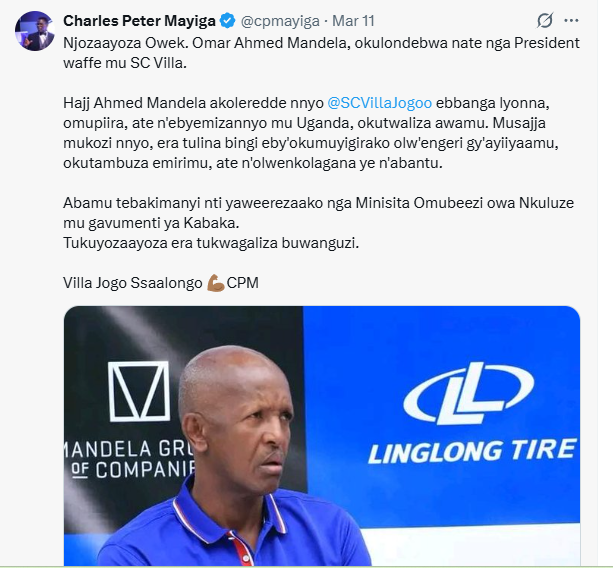The width and height of the screenshot is (613, 568).
Task: Open the @cpmayiga handle link
Action: pyautogui.click(x=280, y=21)
